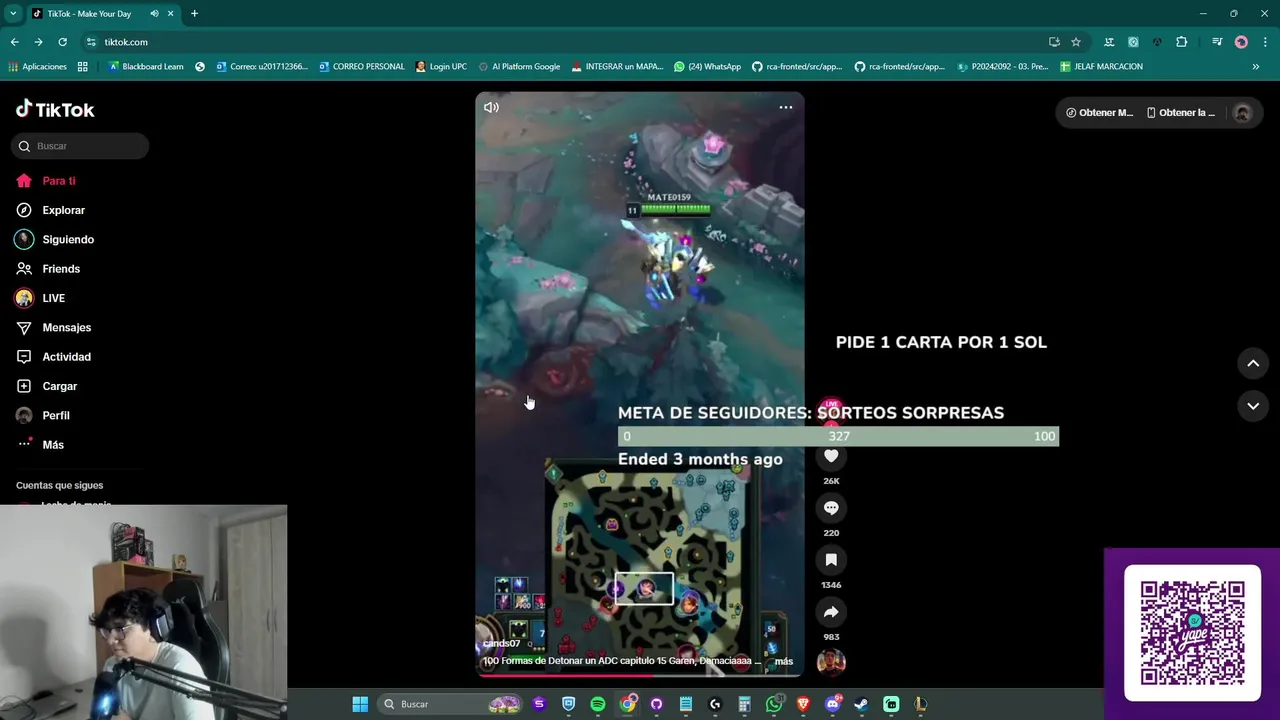The height and width of the screenshot is (720, 1280).
Task: Open the media control icon in the toolbar
Action: point(1217,42)
